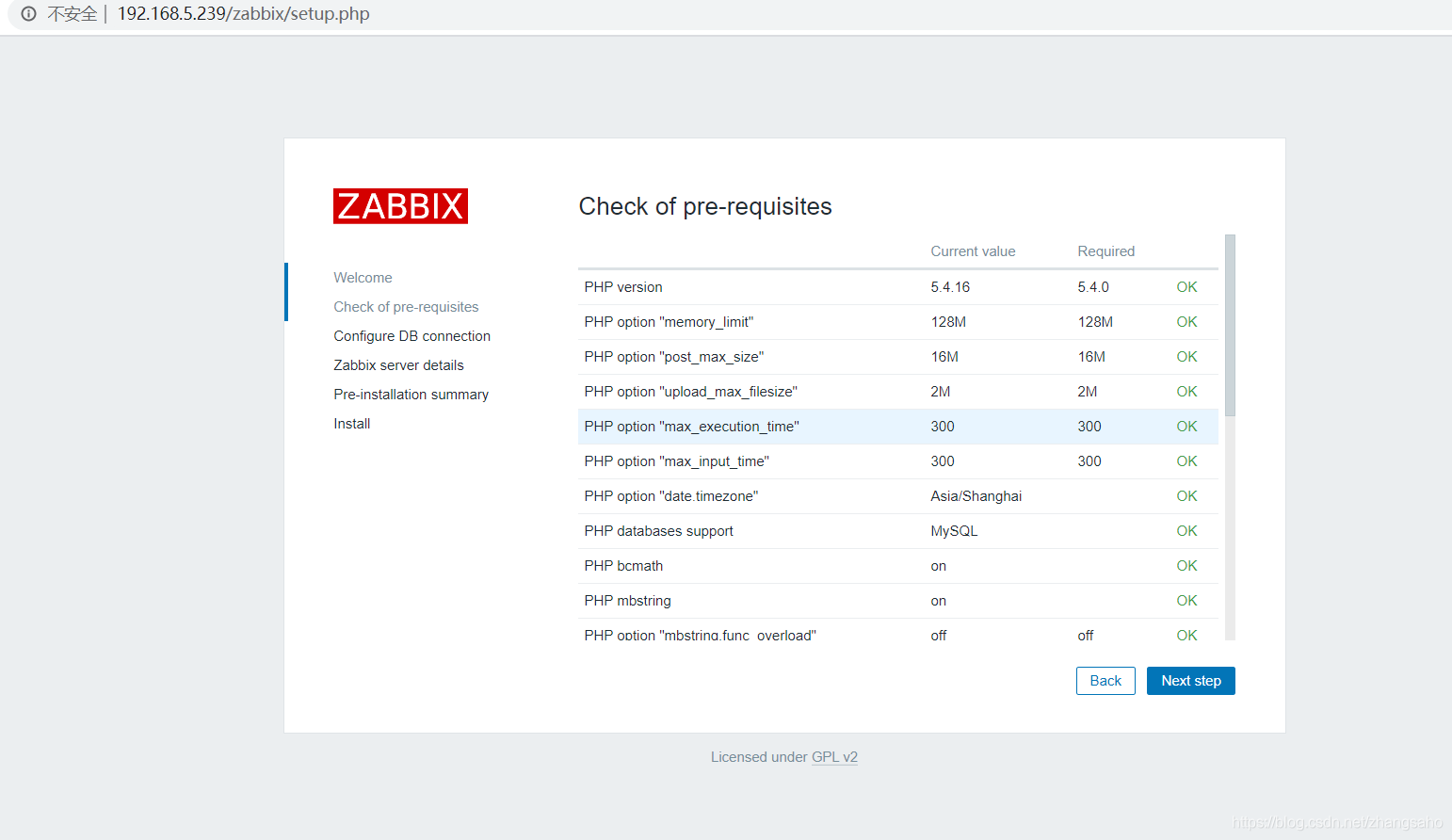Click the PHP mbstring row label

tap(627, 601)
